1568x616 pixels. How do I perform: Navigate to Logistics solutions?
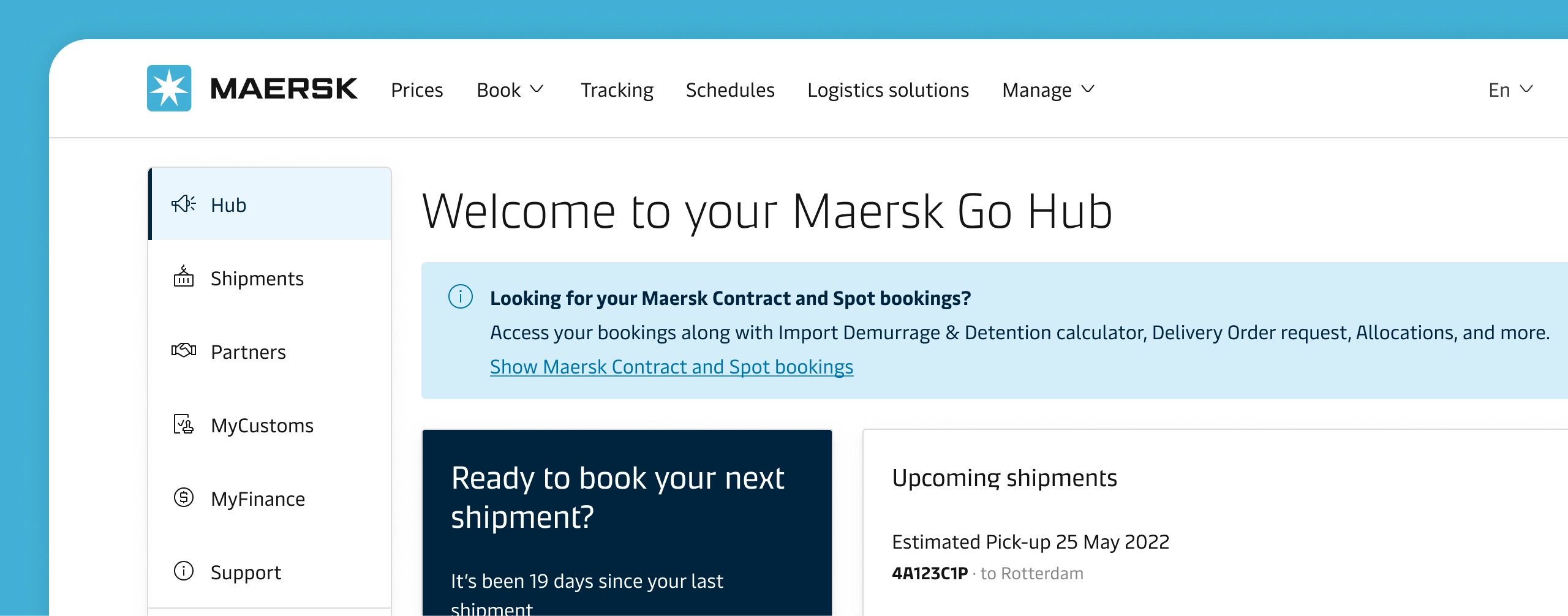click(x=888, y=89)
